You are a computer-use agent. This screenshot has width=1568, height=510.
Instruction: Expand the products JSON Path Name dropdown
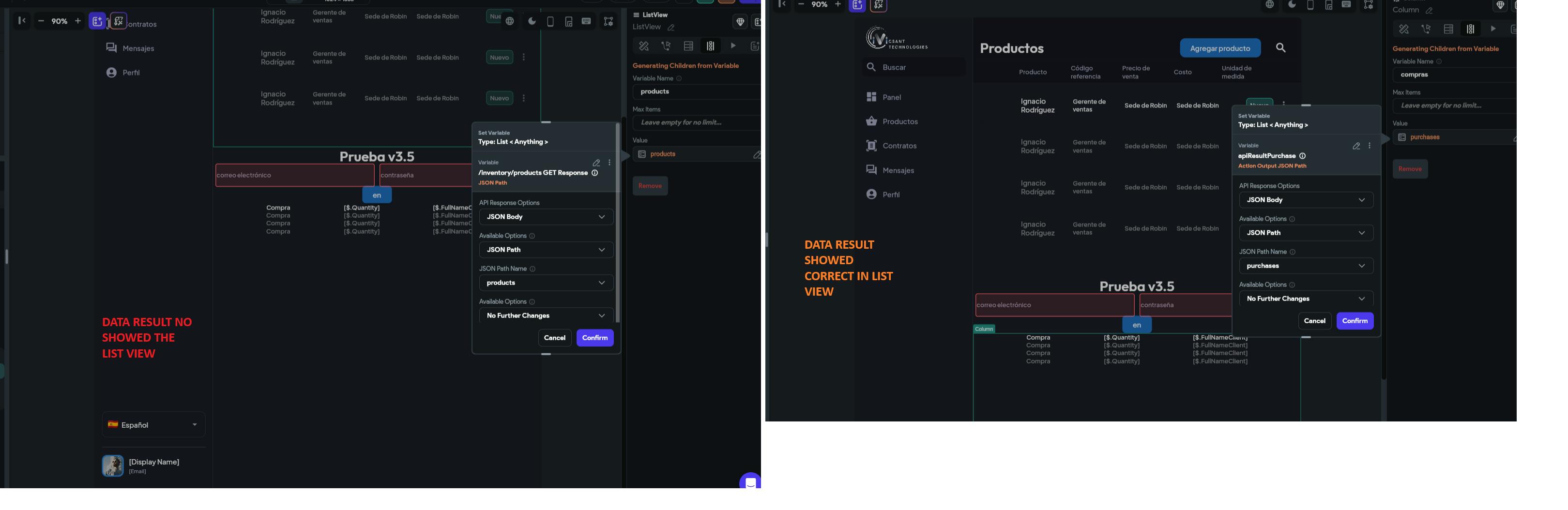tap(546, 283)
